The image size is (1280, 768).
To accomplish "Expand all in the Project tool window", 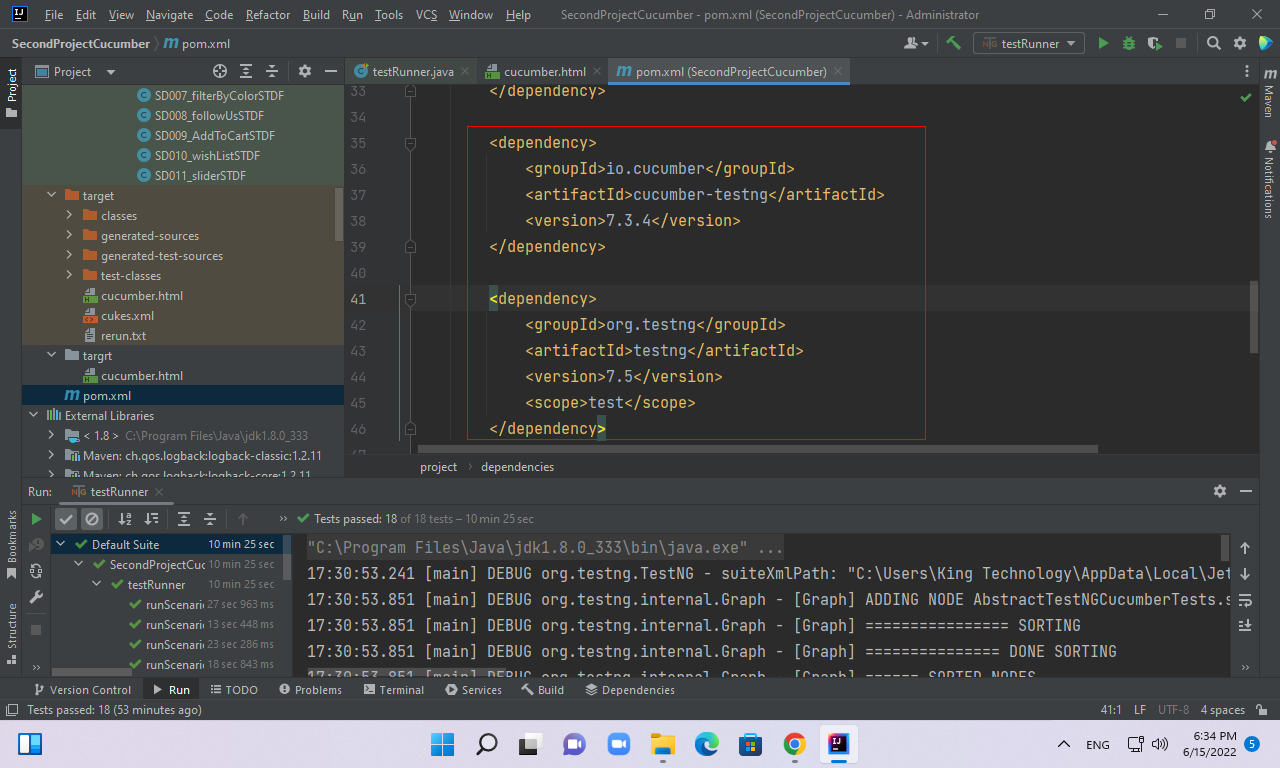I will tap(246, 71).
